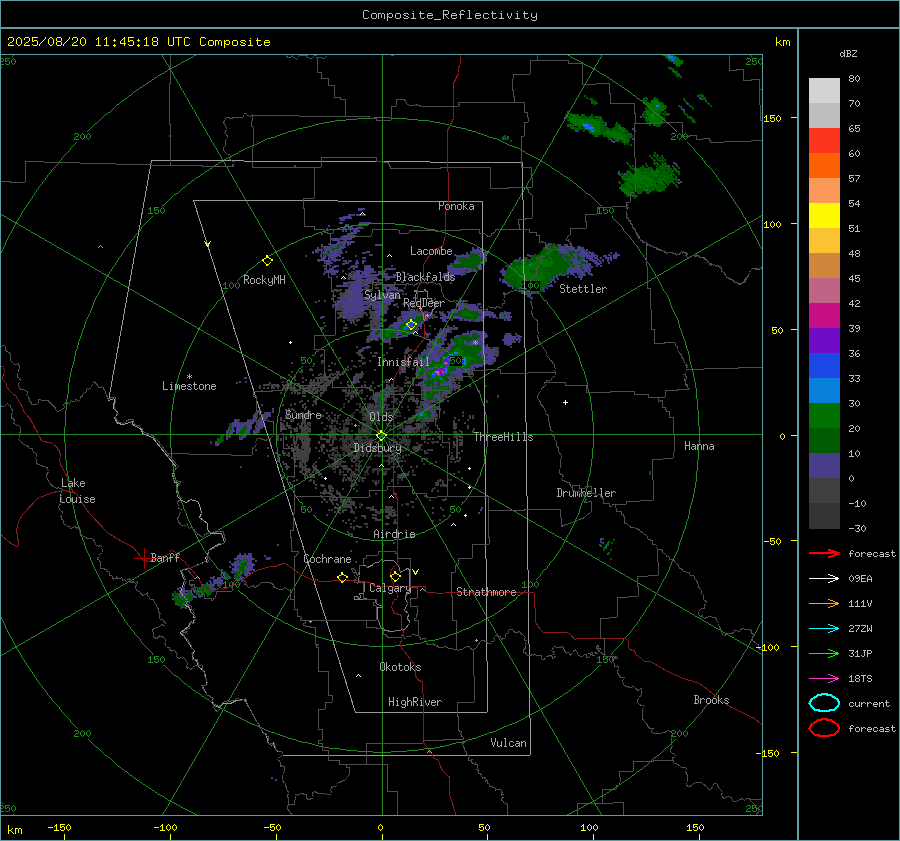Viewport: 900px width, 841px height.
Task: Click the Okotoks city label
Action: pos(400,667)
